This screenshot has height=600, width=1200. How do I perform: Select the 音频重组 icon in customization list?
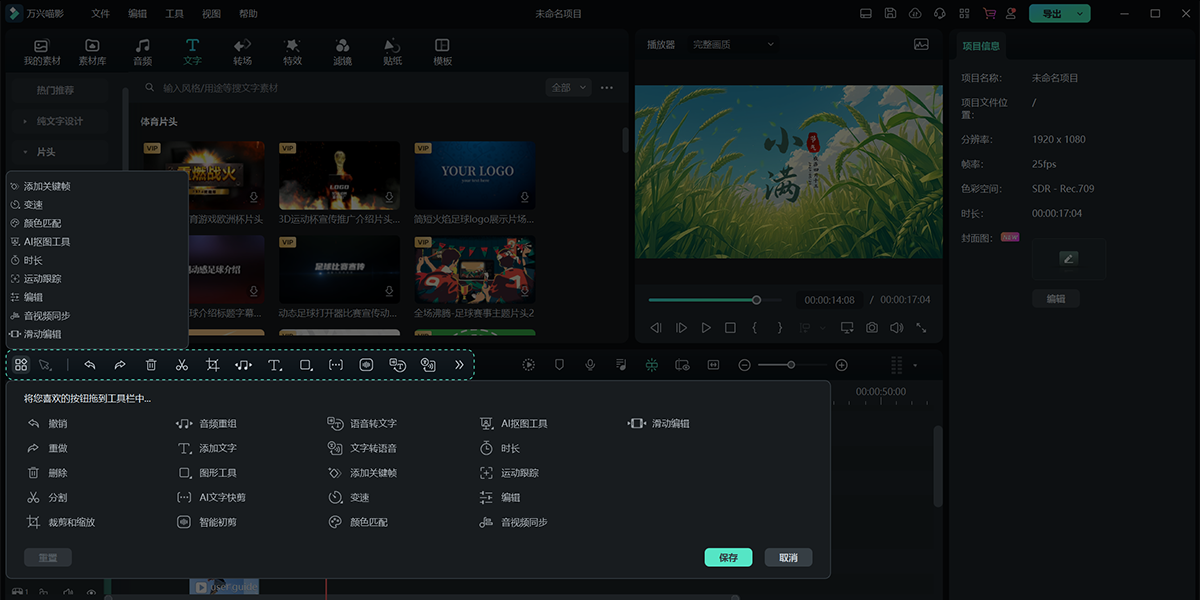pos(184,424)
